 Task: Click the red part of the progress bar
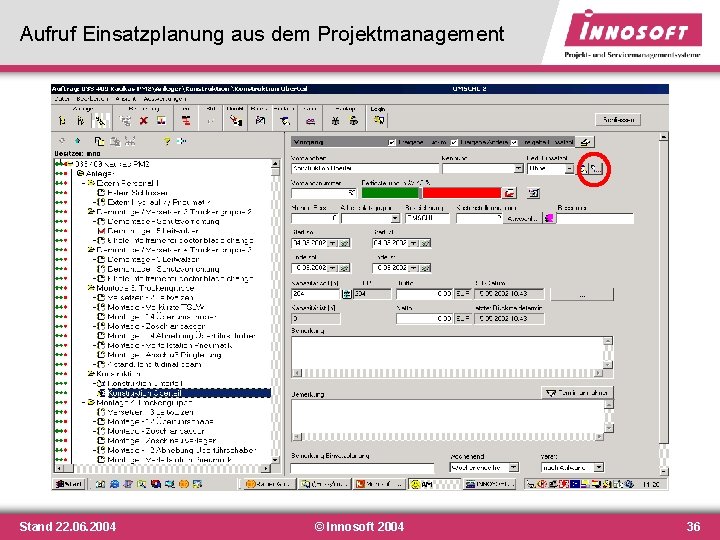coord(461,193)
